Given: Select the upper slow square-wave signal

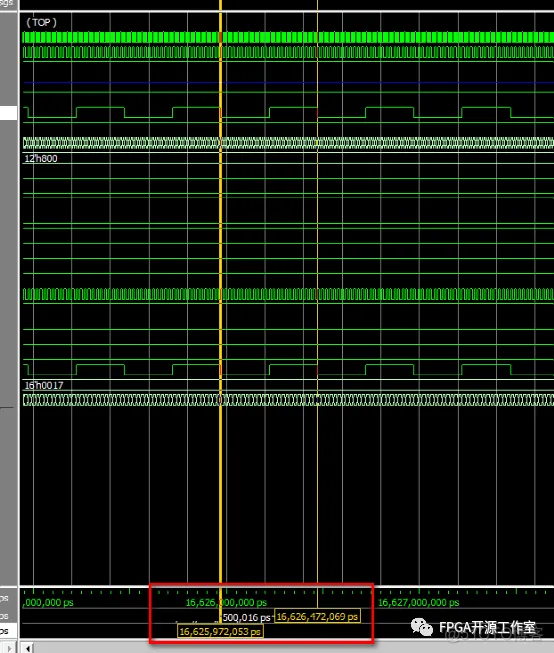Looking at the screenshot, I should click(x=288, y=112).
